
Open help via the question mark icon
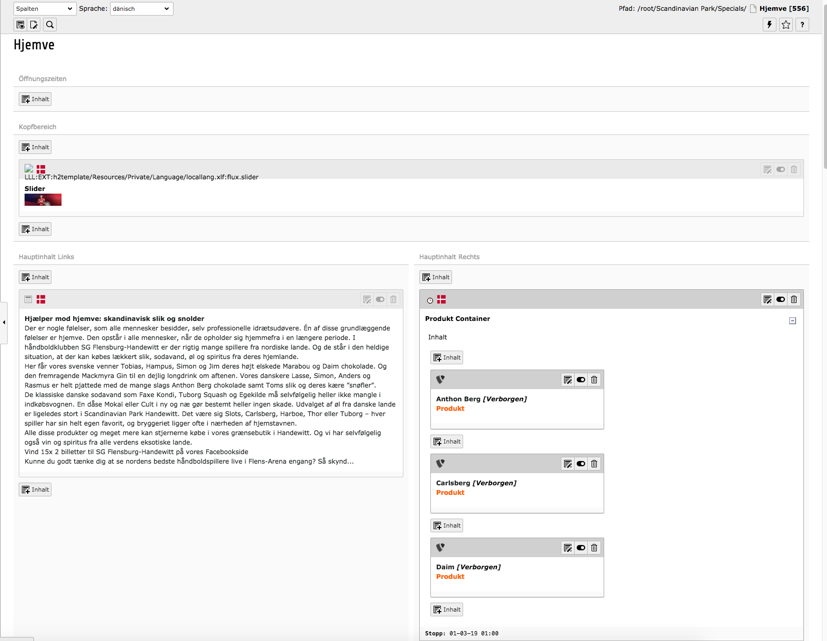click(x=802, y=25)
